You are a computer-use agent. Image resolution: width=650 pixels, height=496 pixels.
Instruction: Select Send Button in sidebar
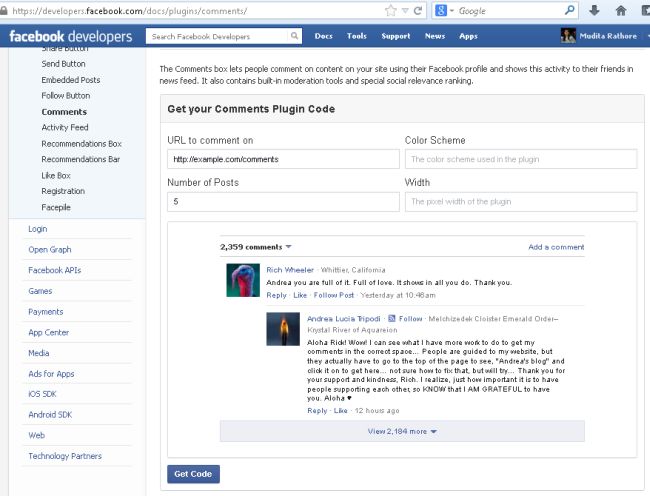click(63, 64)
